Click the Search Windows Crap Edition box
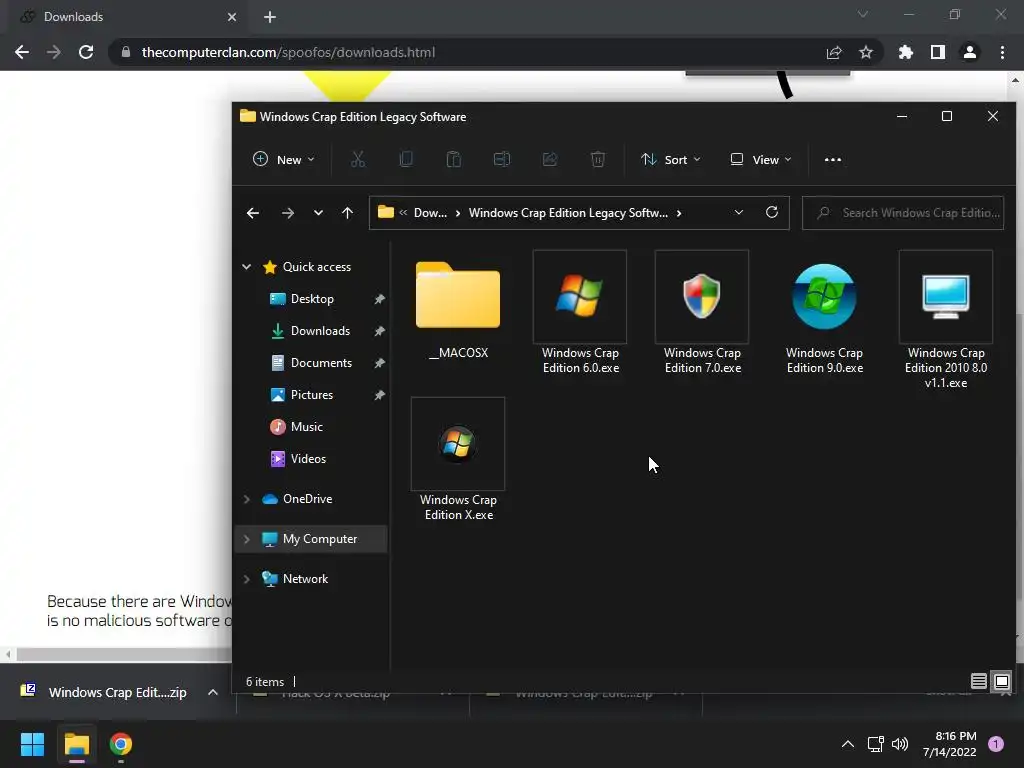 click(903, 213)
